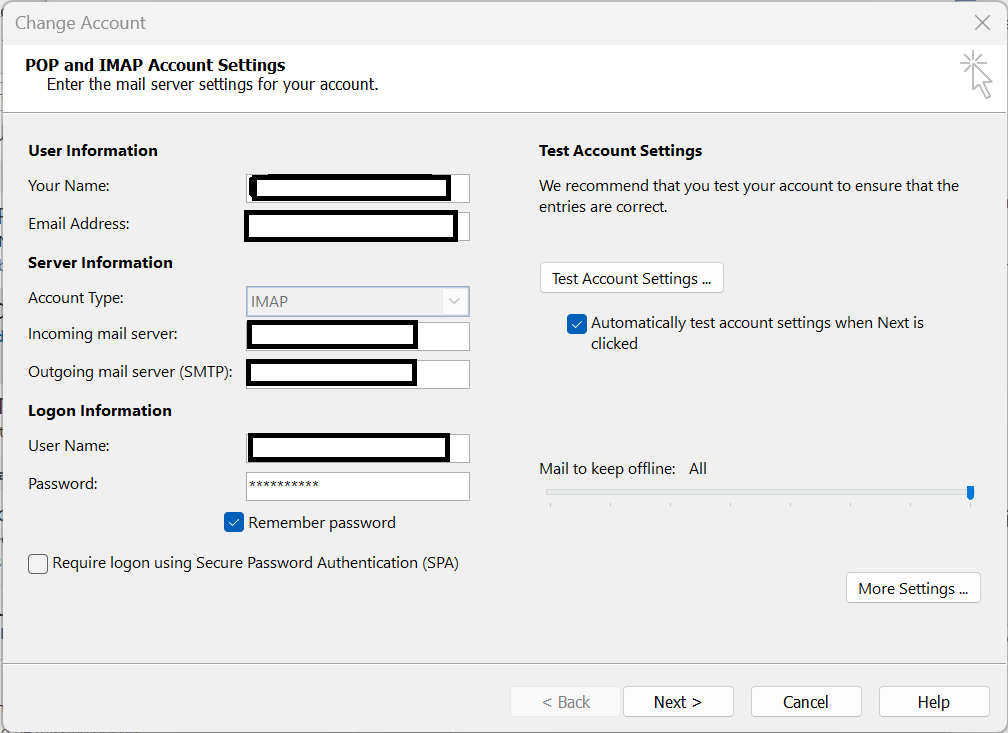Focus the Your Name input field
Screen dimensions: 1008x733
coord(357,187)
